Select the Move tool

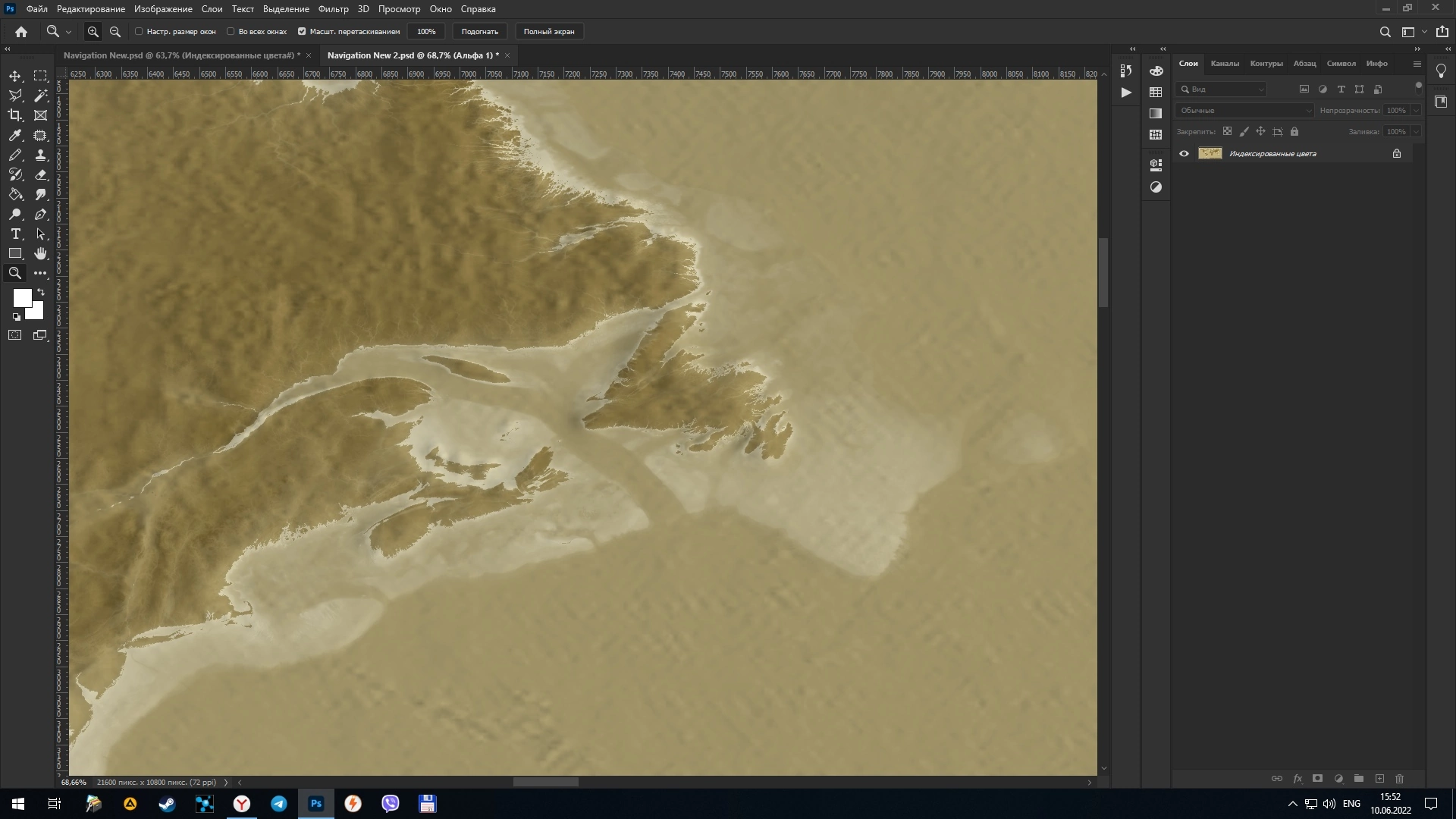[15, 76]
